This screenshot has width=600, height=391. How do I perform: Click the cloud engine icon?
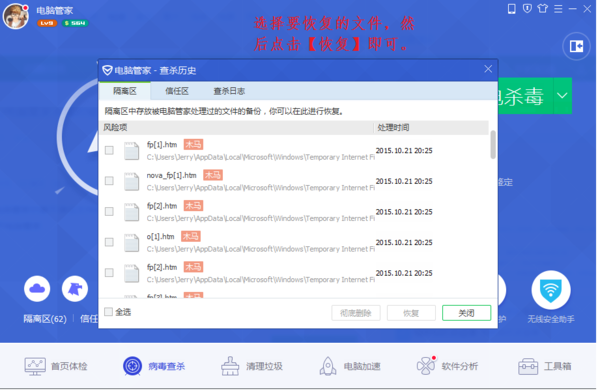pyautogui.click(x=37, y=288)
